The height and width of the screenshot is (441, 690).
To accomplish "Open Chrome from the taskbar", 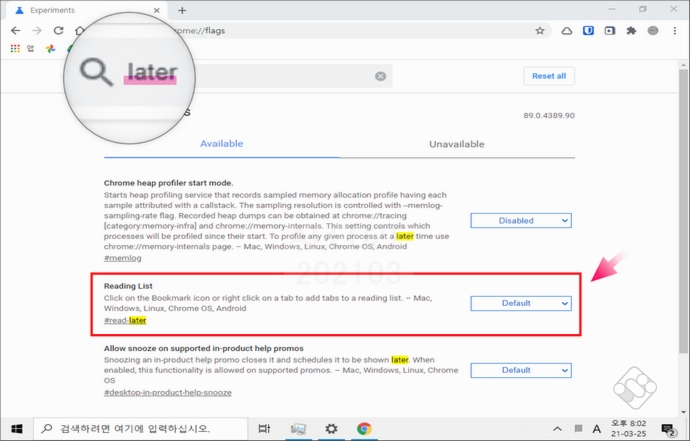I will click(x=364, y=428).
